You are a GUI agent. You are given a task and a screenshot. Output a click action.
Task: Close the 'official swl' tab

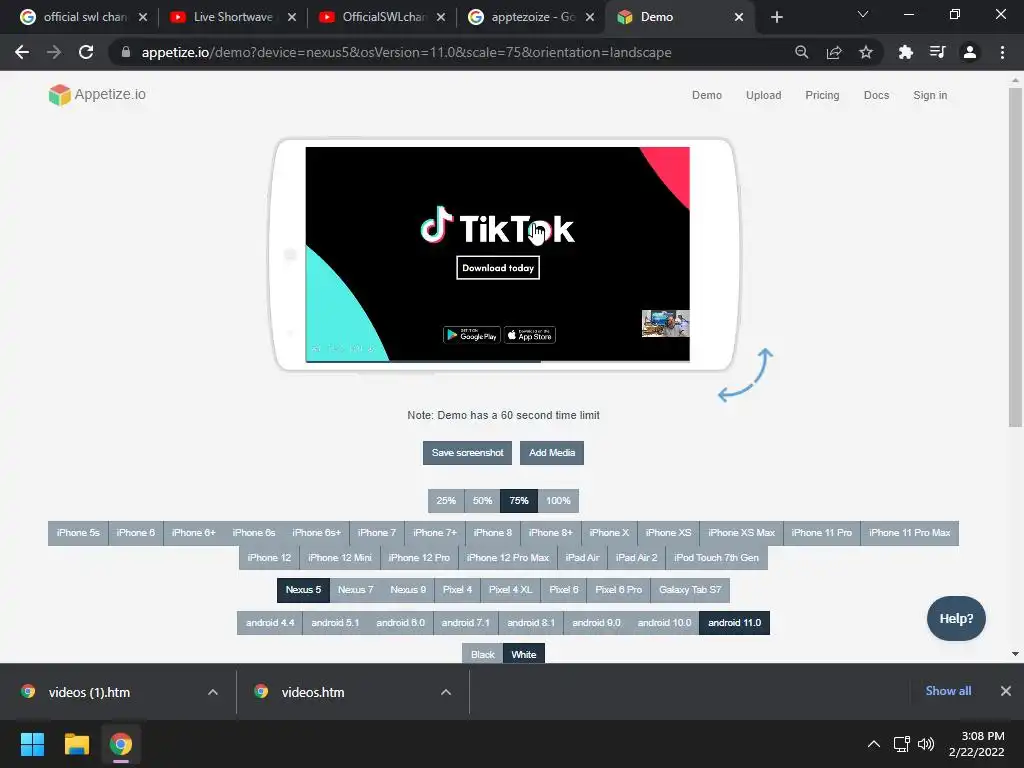(x=143, y=17)
